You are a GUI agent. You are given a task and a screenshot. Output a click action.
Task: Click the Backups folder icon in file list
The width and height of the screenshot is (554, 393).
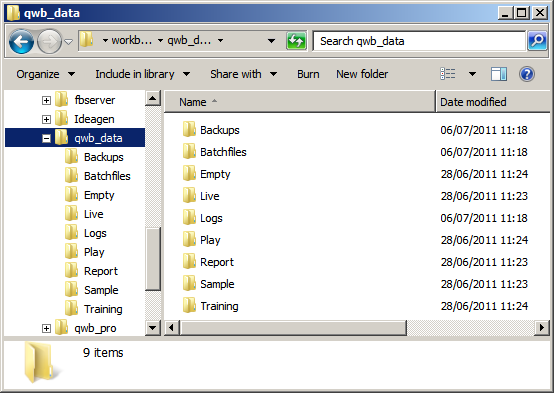189,129
